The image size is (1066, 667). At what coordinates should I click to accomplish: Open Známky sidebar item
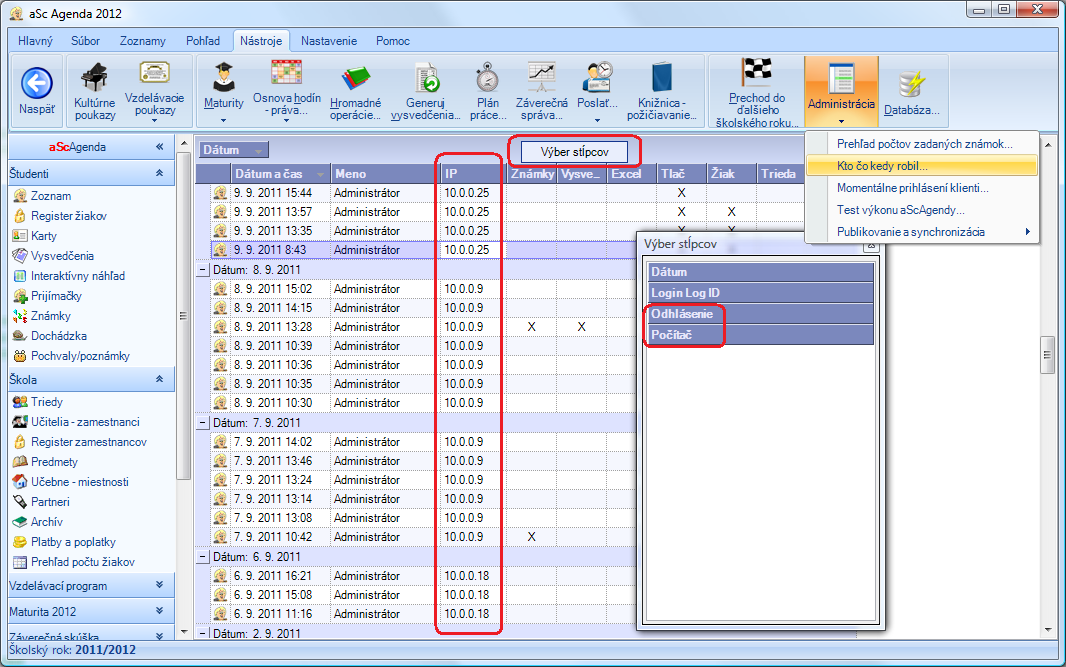(x=50, y=316)
